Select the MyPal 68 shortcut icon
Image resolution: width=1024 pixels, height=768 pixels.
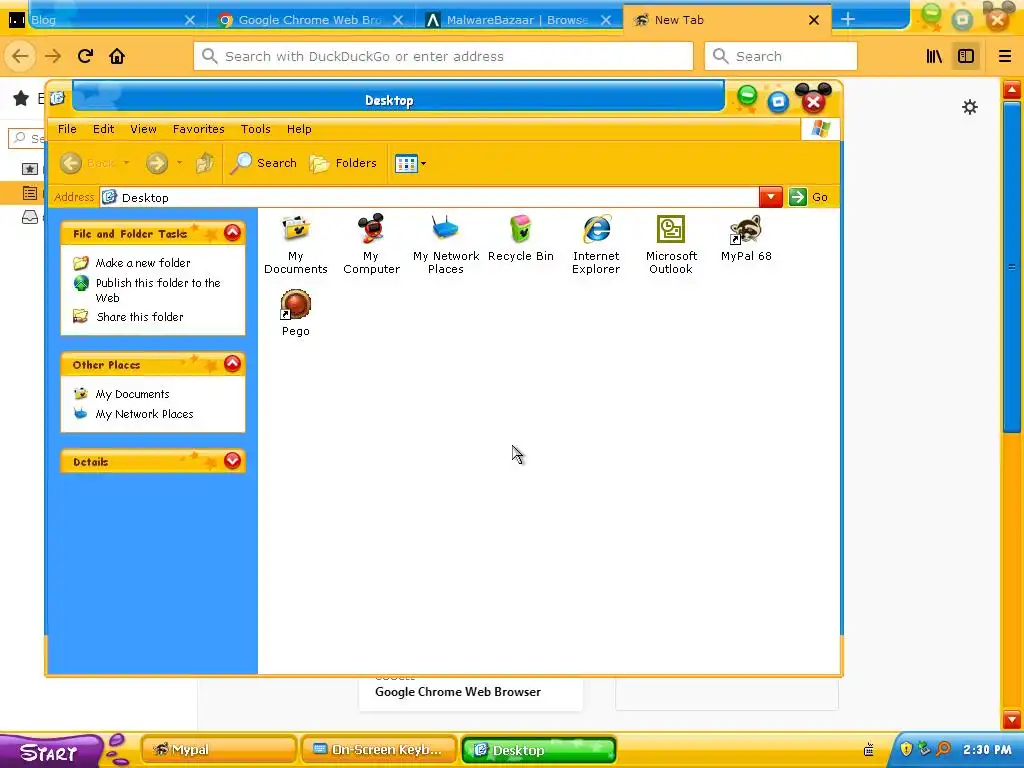click(746, 238)
